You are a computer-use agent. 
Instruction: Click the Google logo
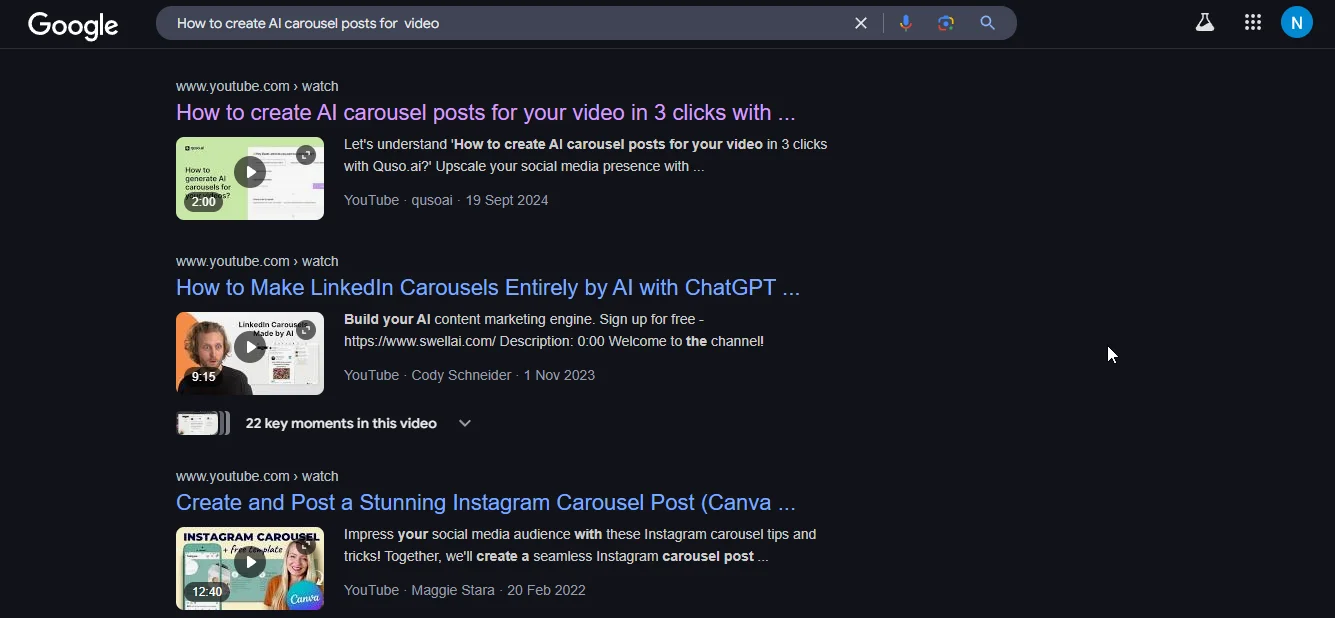coord(73,25)
